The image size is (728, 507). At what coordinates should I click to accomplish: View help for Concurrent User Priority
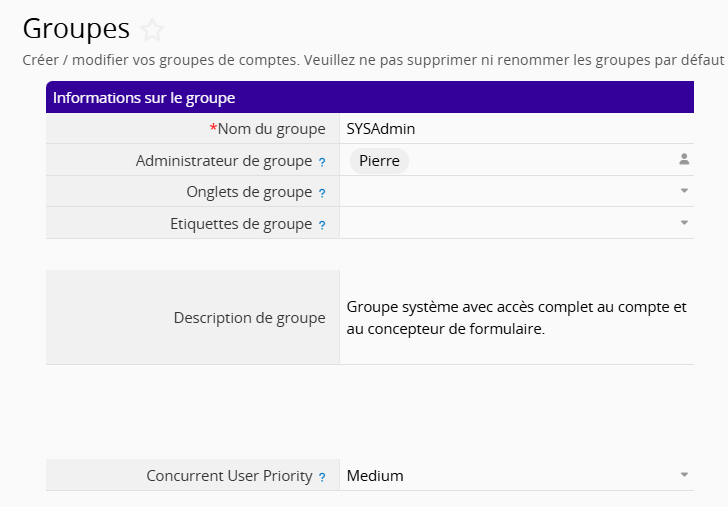click(322, 477)
